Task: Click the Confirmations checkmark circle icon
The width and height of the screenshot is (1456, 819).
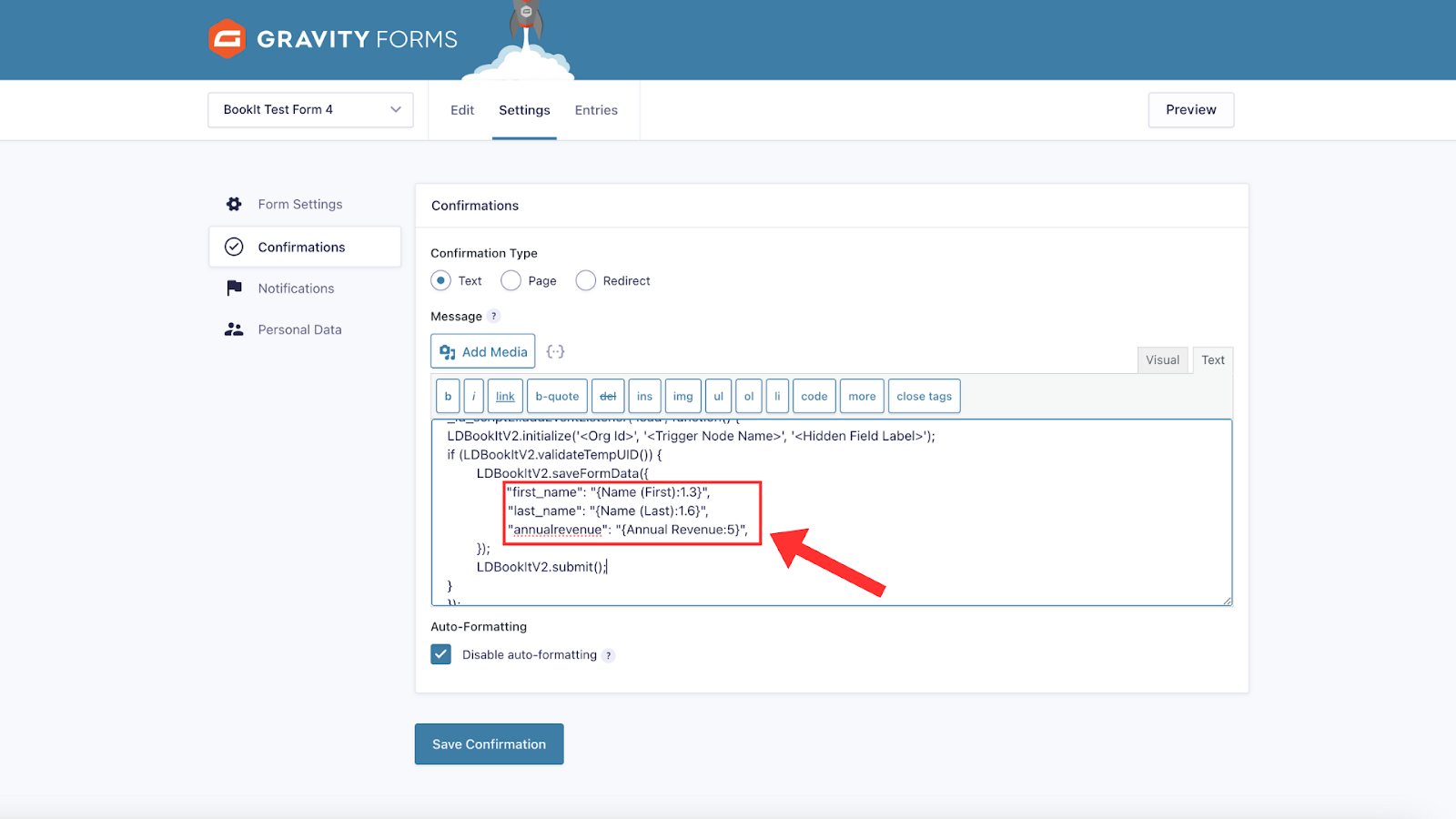Action: [234, 247]
